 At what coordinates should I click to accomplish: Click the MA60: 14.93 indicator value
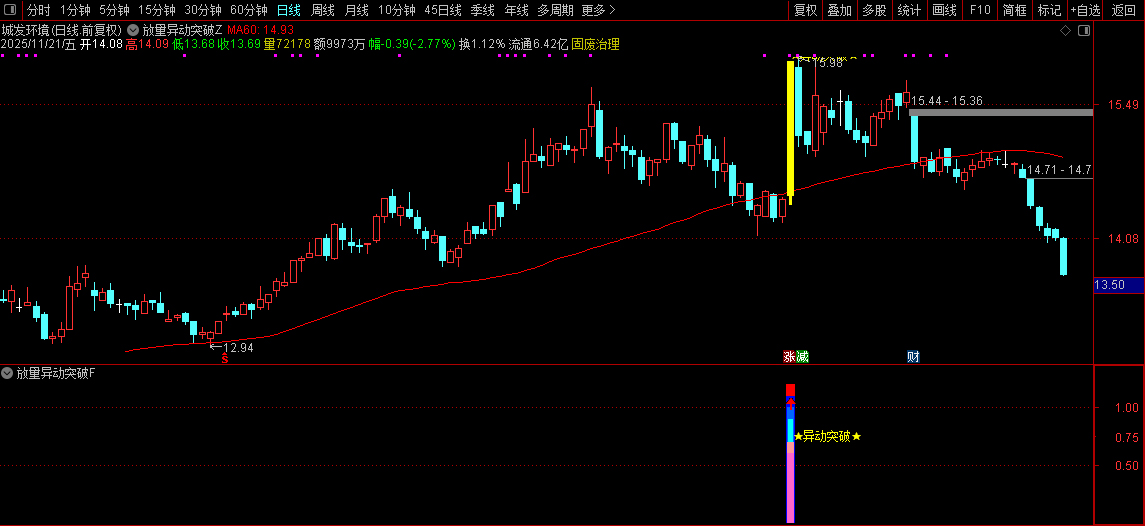pos(261,30)
